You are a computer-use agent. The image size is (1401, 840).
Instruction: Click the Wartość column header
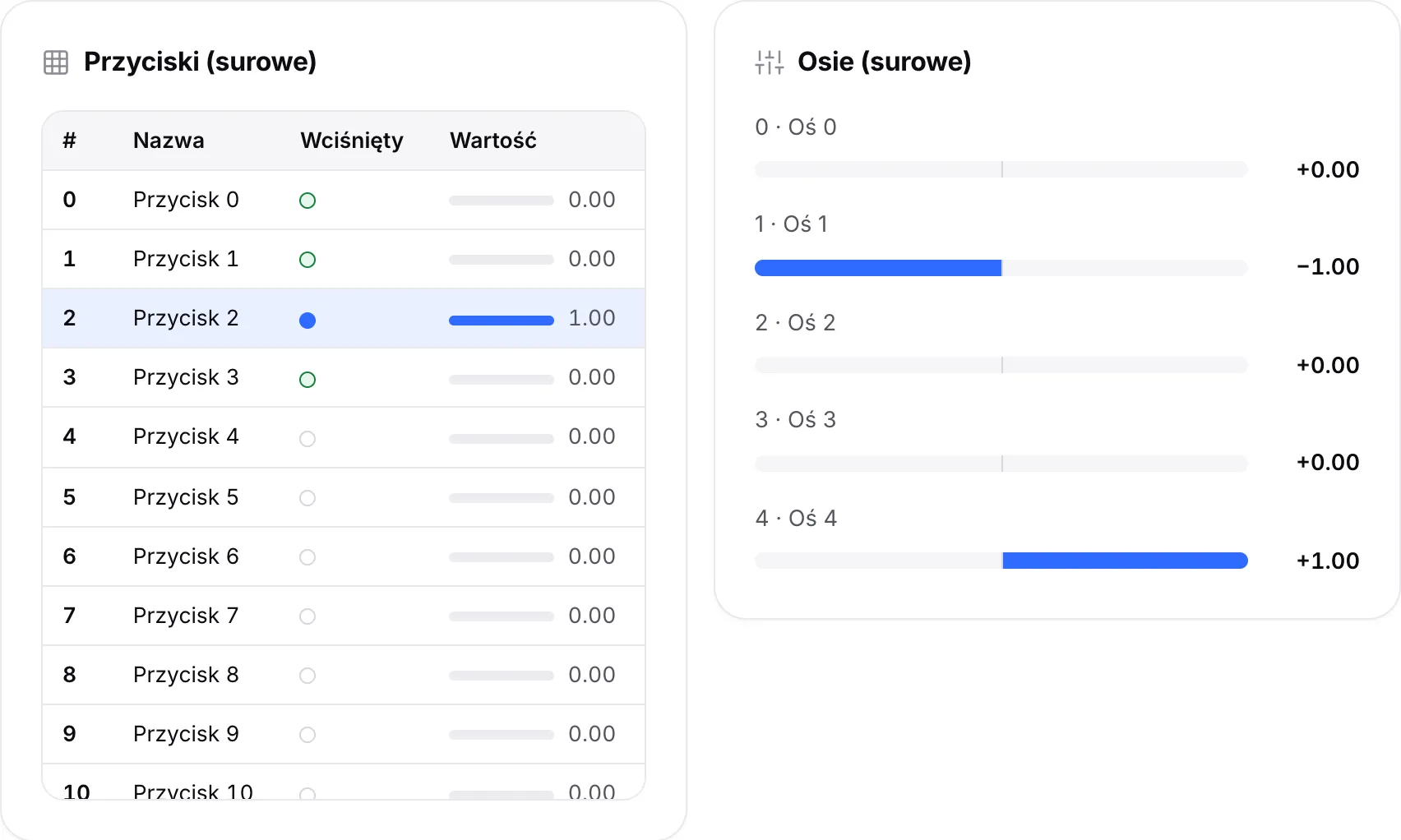click(x=493, y=141)
